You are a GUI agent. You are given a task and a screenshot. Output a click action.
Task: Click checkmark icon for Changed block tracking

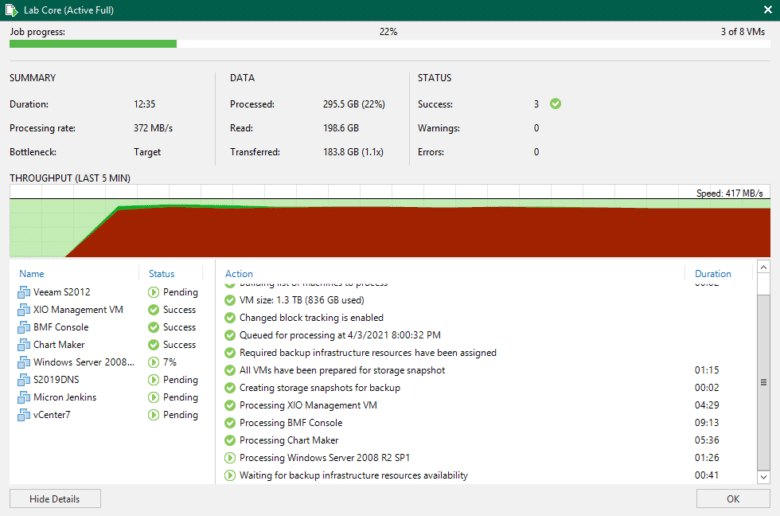point(230,317)
